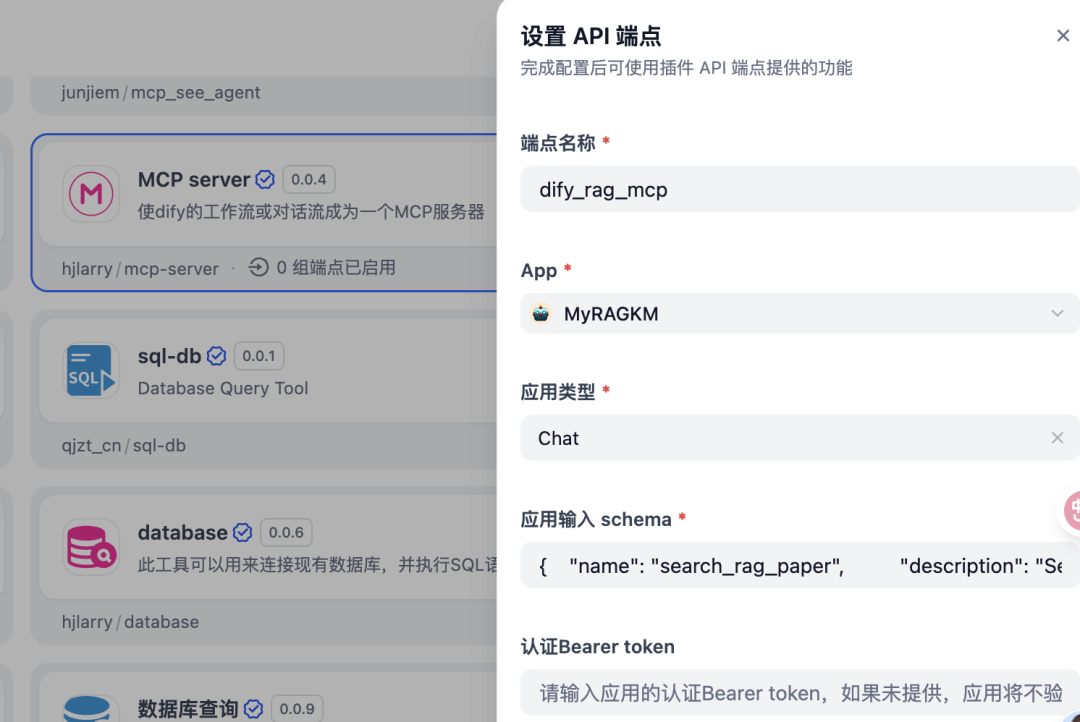The height and width of the screenshot is (722, 1080).
Task: Click the verified badge next to sql-db
Action: pos(216,355)
